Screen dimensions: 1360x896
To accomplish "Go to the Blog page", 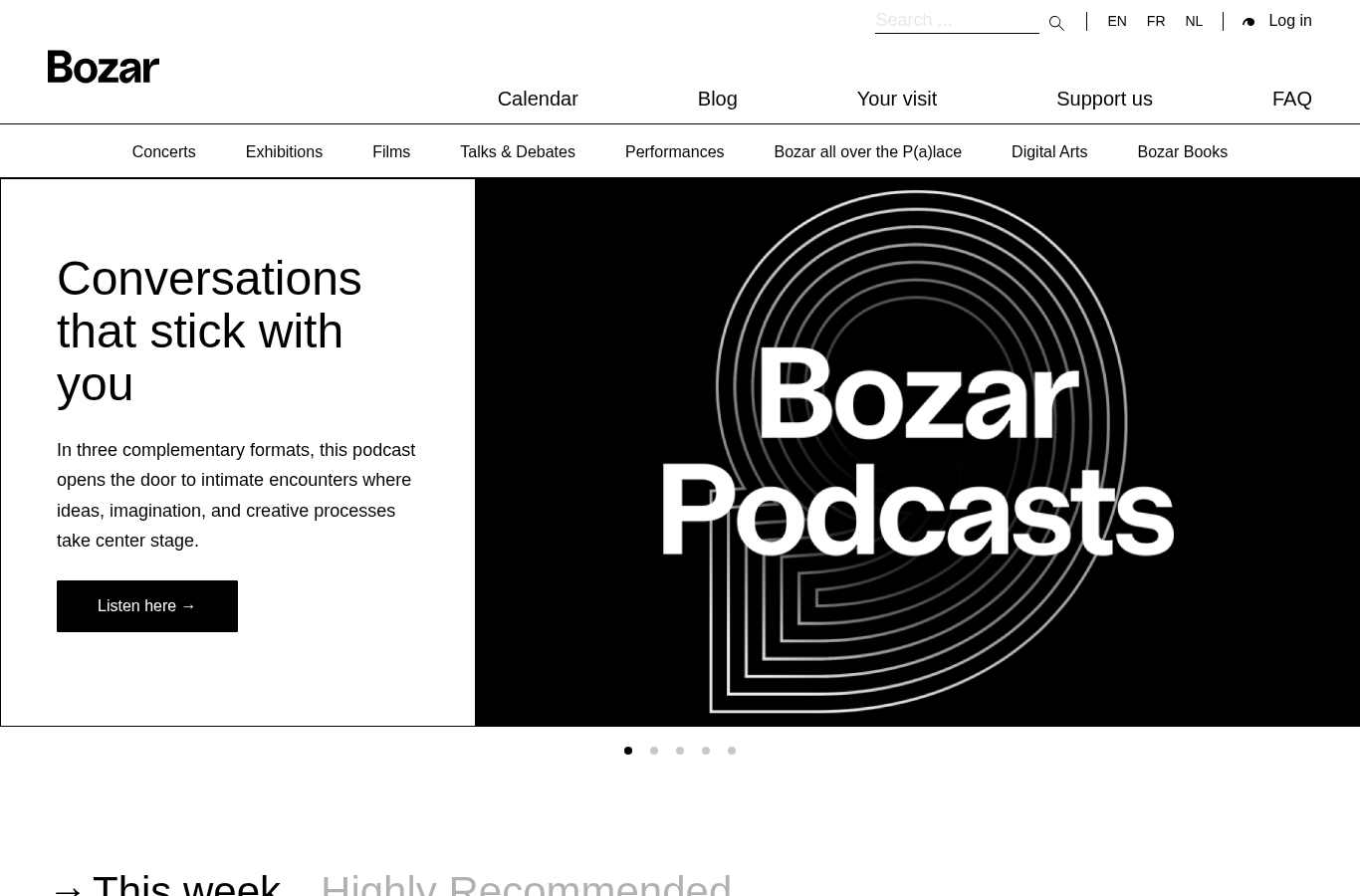I will tap(717, 99).
